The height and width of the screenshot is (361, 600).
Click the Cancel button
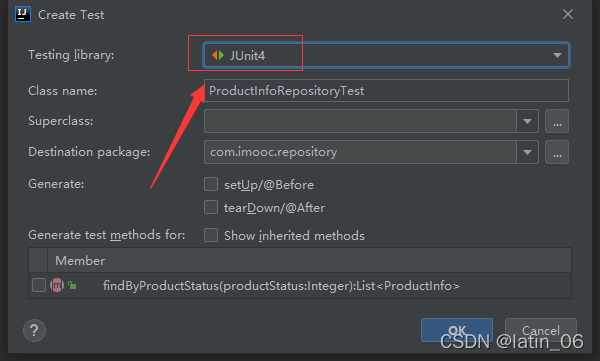coord(541,330)
